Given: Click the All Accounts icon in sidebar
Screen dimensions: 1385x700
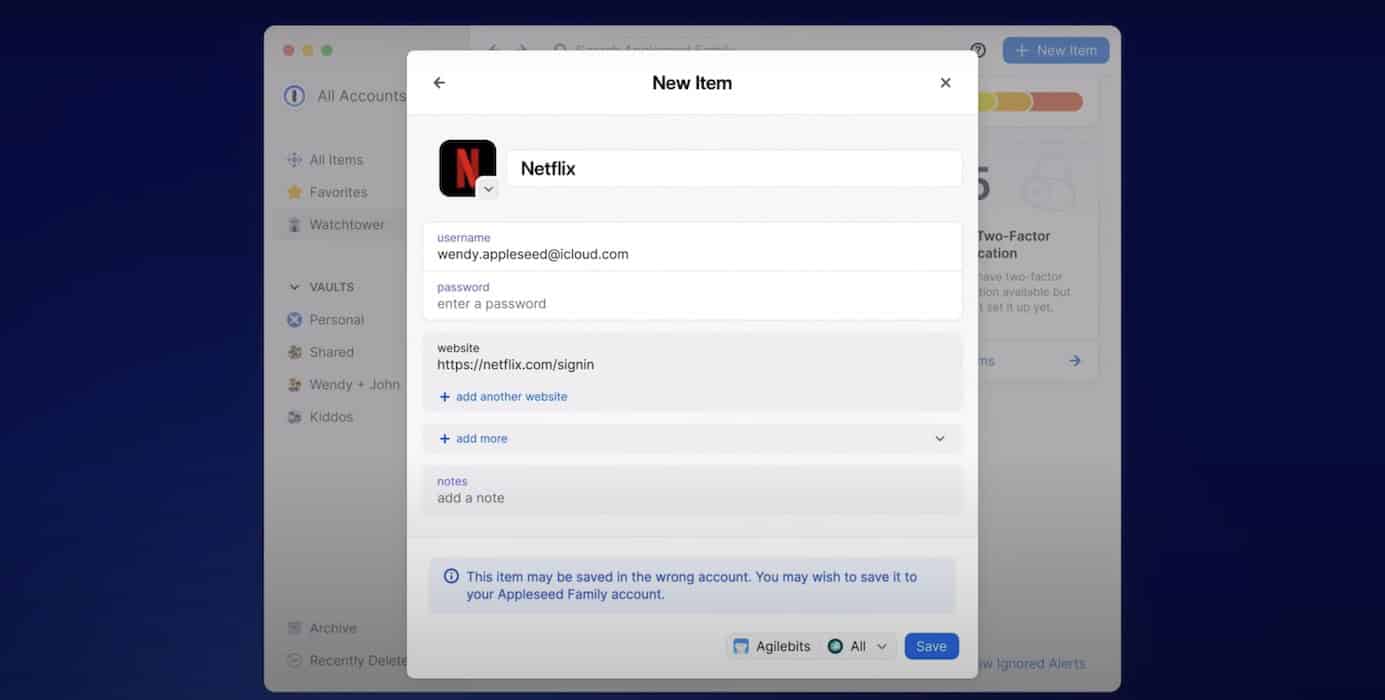Looking at the screenshot, I should click(x=294, y=96).
